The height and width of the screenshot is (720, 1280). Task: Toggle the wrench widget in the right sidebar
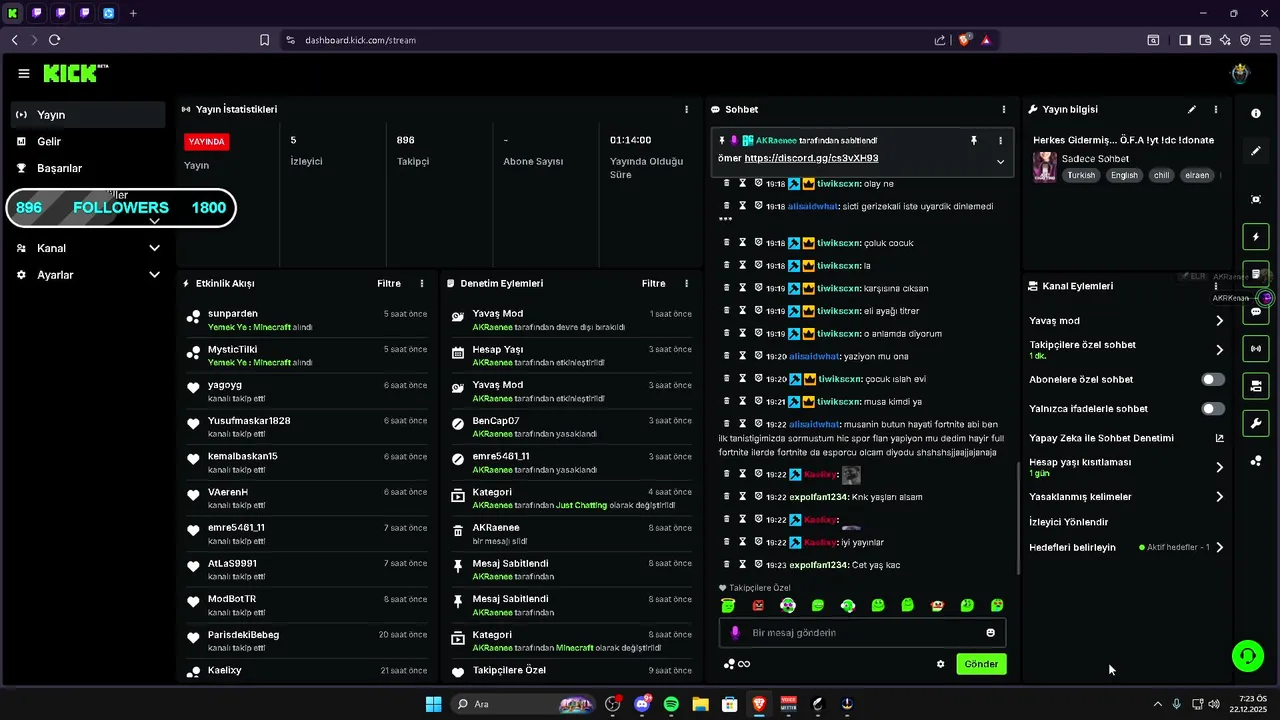[x=1256, y=423]
